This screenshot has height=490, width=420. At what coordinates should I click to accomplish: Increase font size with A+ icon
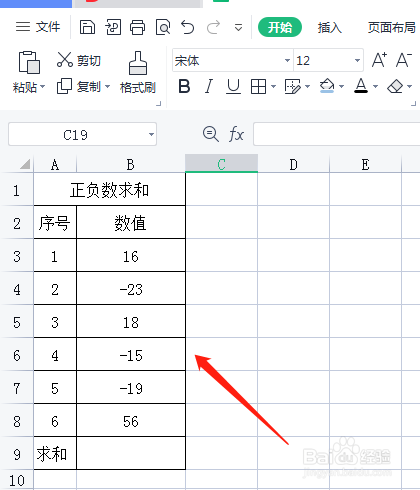pyautogui.click(x=379, y=60)
